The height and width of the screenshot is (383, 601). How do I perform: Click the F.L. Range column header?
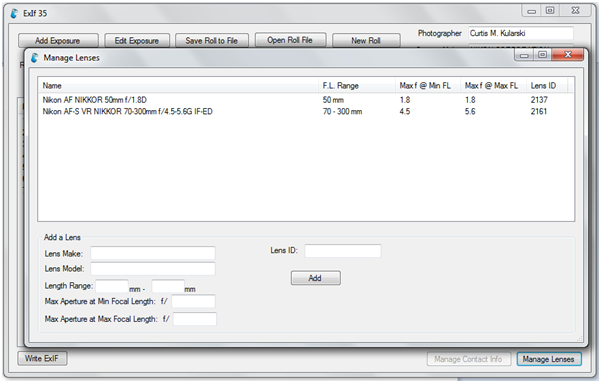pos(357,86)
